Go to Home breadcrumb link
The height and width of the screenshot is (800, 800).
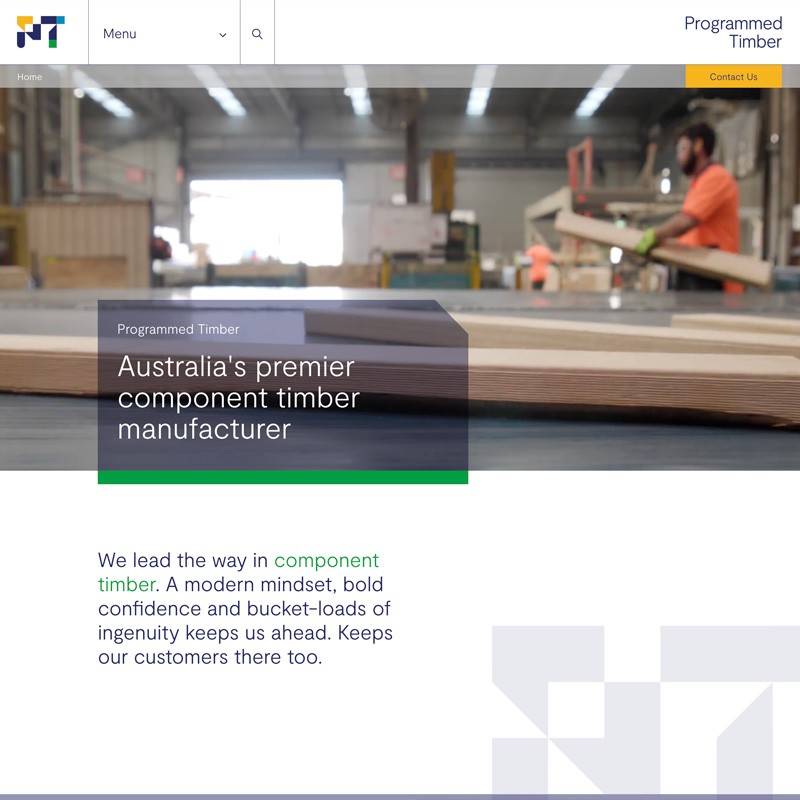tap(30, 77)
